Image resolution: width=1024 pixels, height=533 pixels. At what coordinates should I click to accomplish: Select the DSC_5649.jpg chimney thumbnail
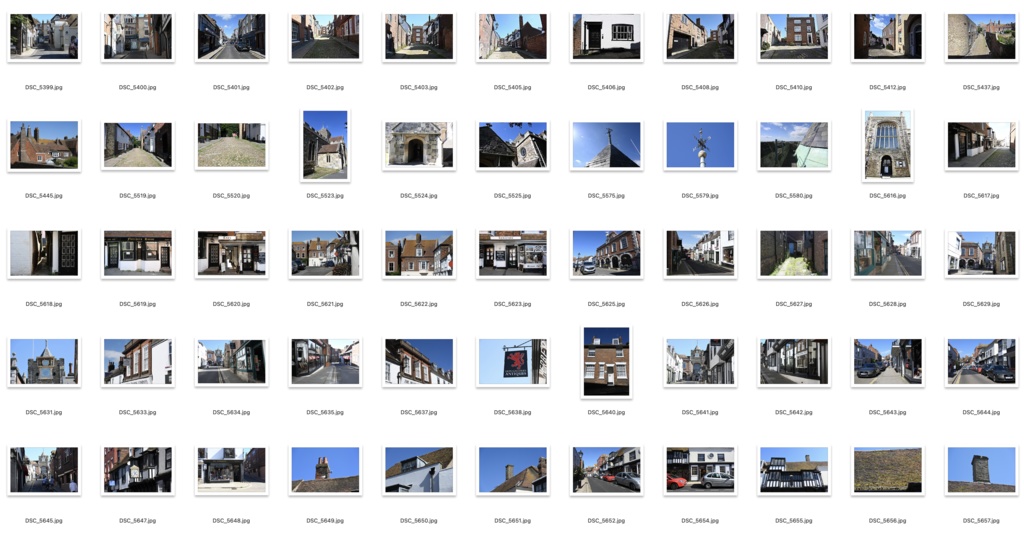(325, 470)
